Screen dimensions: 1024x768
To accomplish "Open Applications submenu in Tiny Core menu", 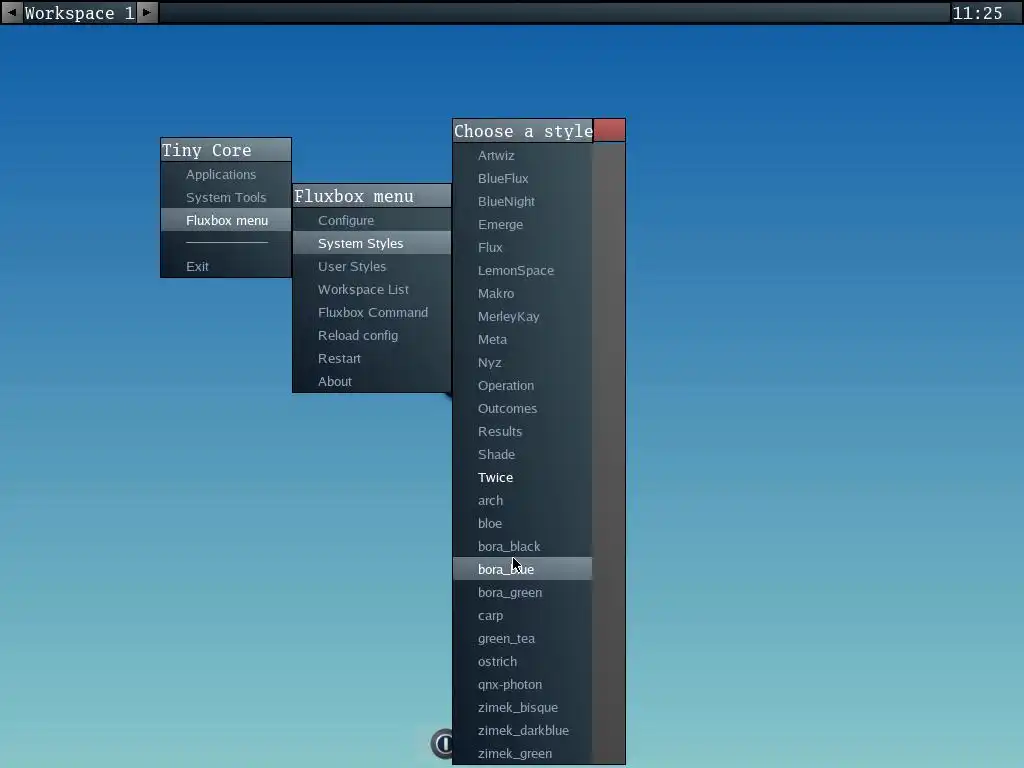I will coord(226,174).
